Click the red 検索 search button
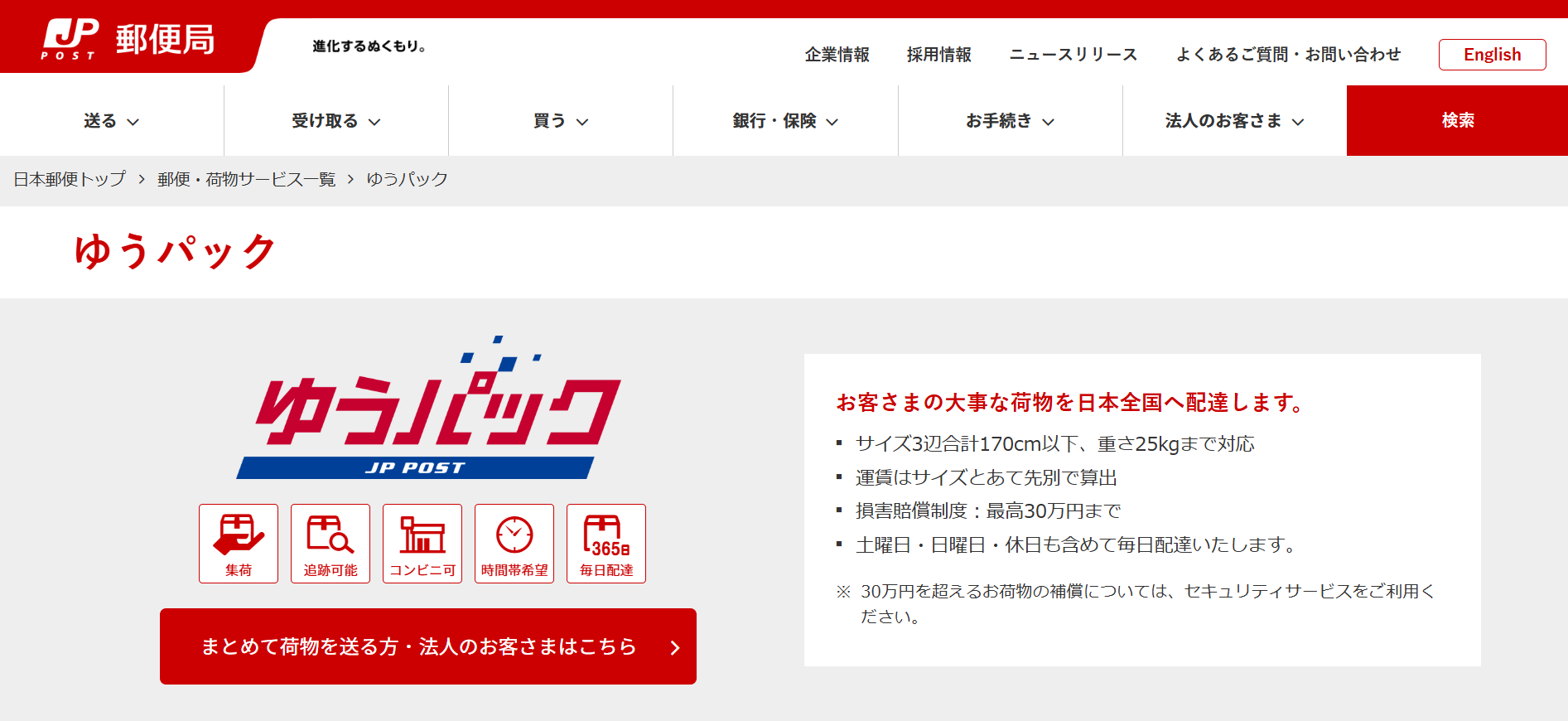This screenshot has height=721, width=1568. [1457, 121]
